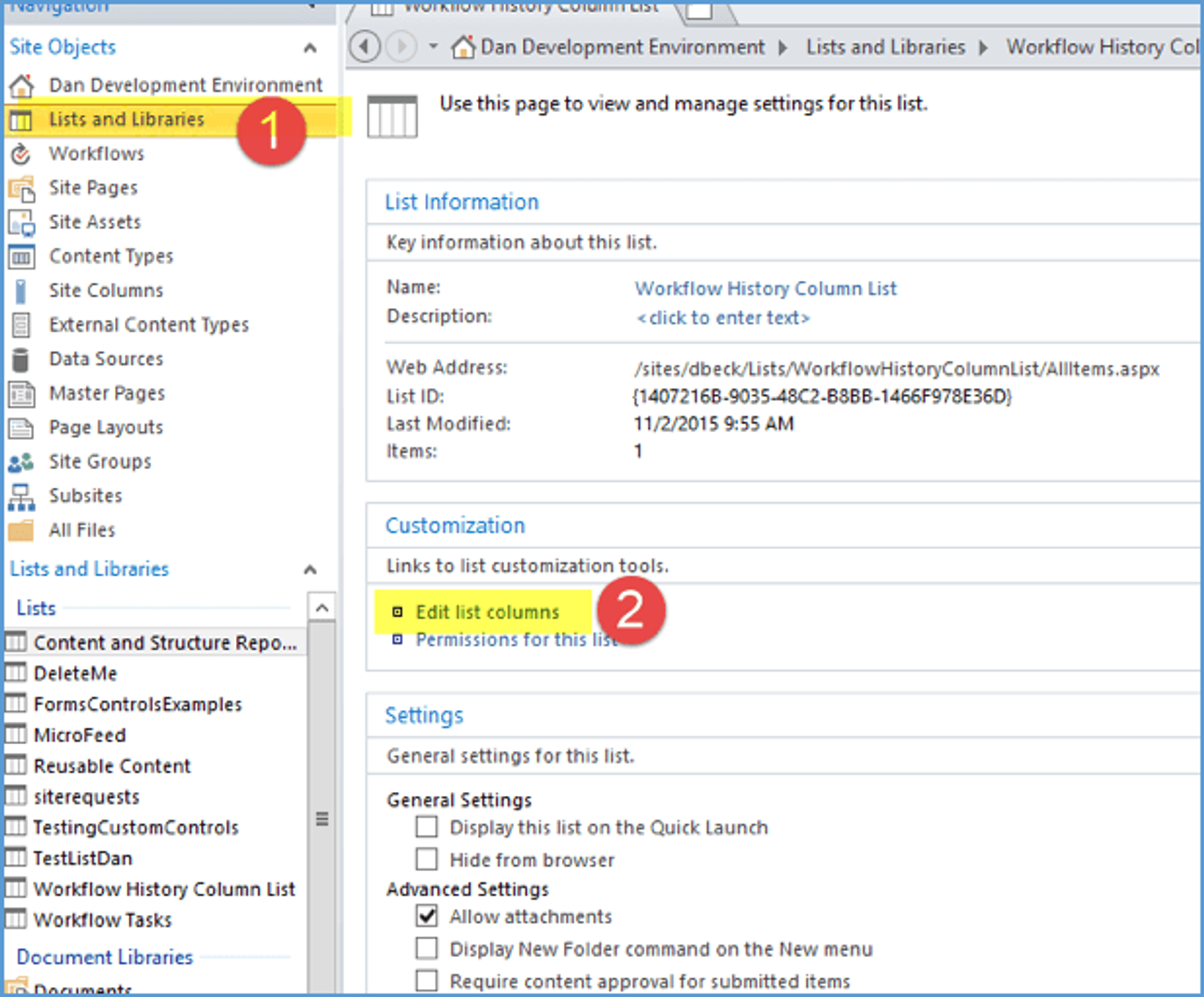
Task: Open the Content Types icon
Action: (x=21, y=256)
